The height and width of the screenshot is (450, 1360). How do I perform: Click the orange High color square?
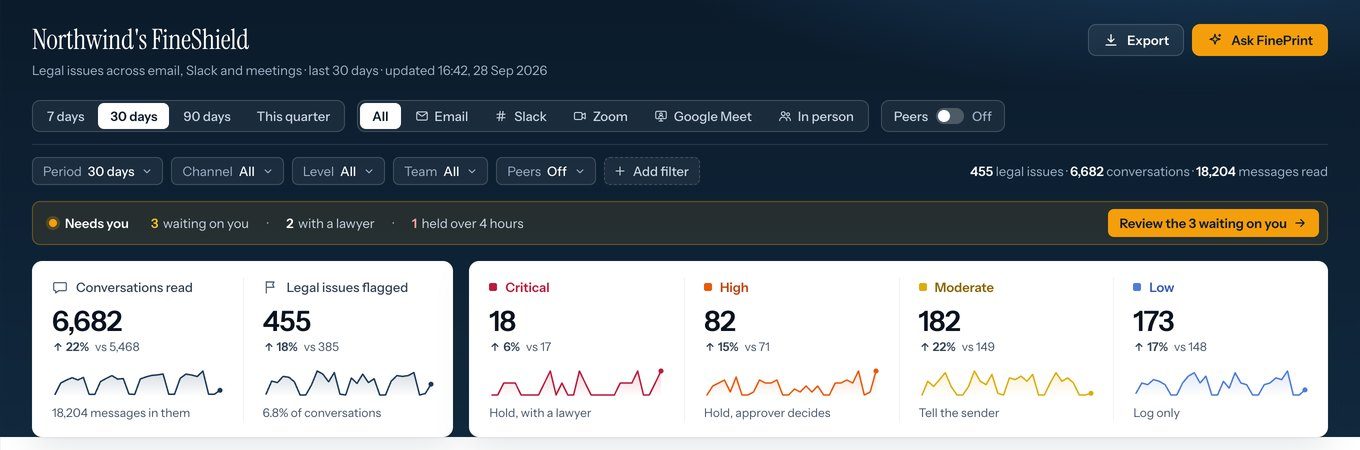coord(708,287)
